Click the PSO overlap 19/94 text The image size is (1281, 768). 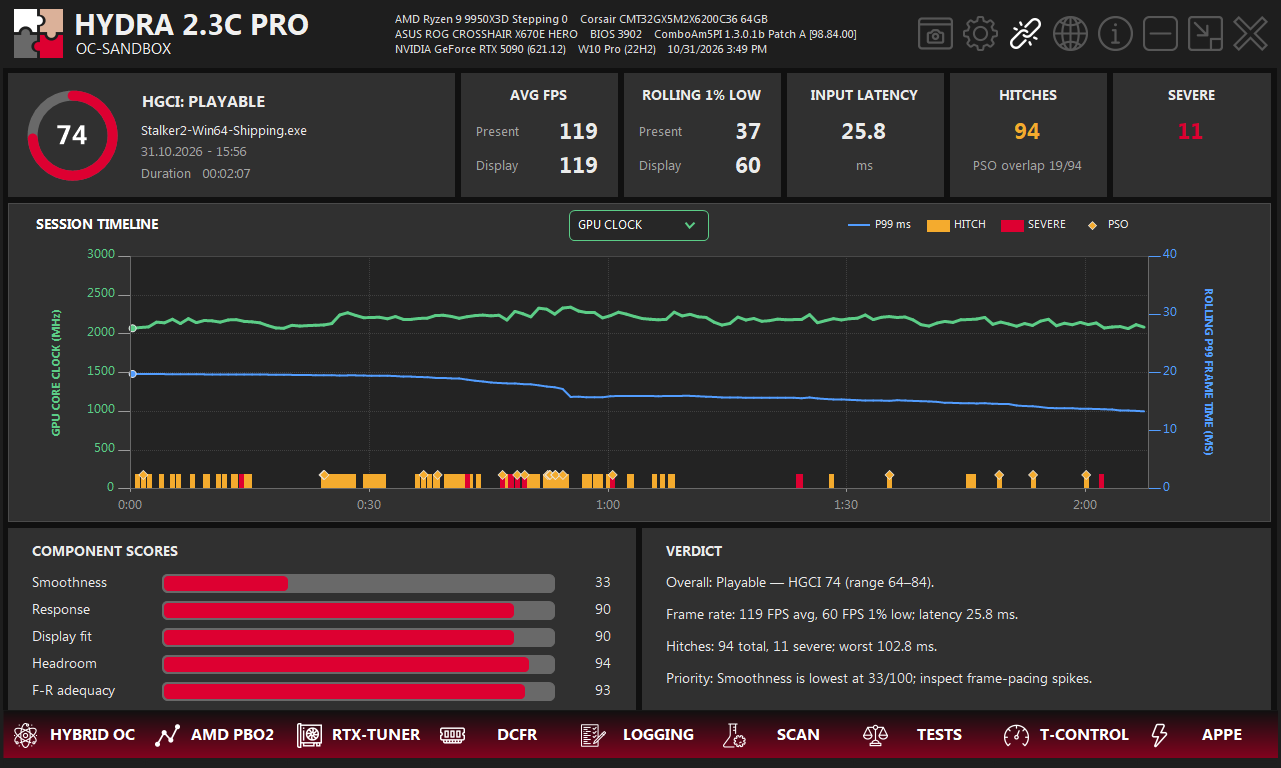pyautogui.click(x=1027, y=165)
